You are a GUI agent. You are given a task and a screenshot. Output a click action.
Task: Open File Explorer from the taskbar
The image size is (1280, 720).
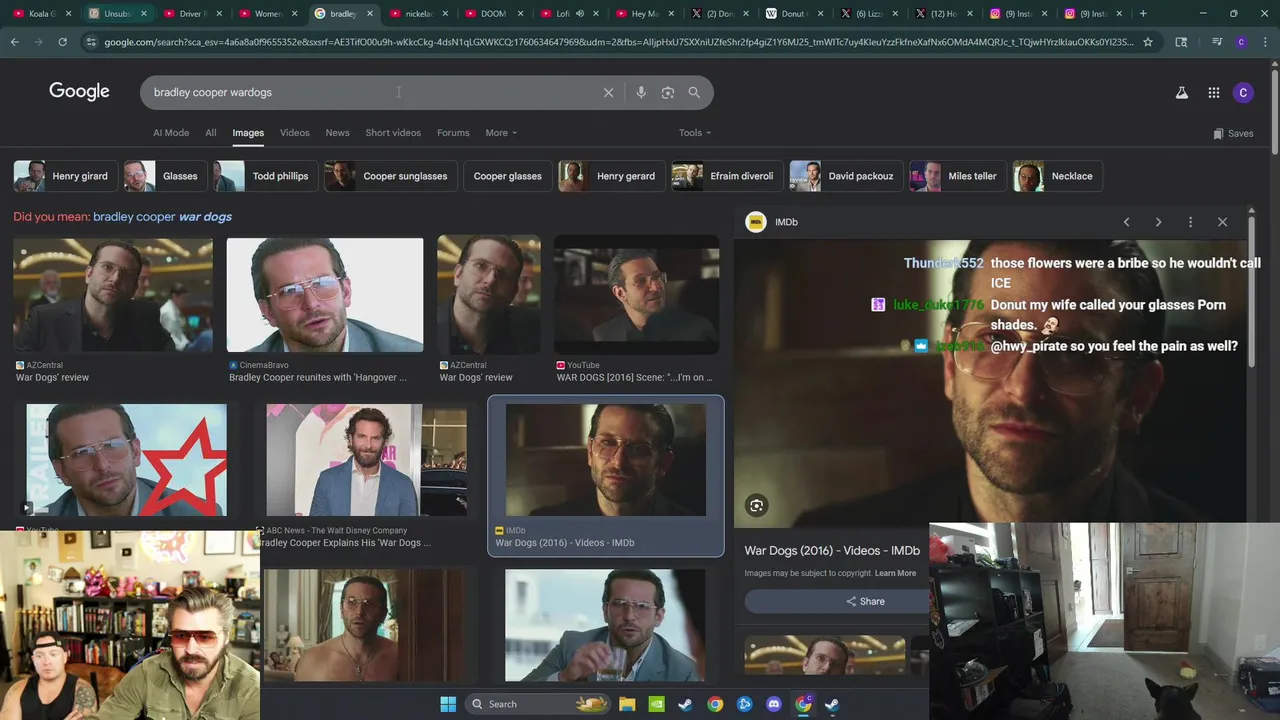click(627, 704)
